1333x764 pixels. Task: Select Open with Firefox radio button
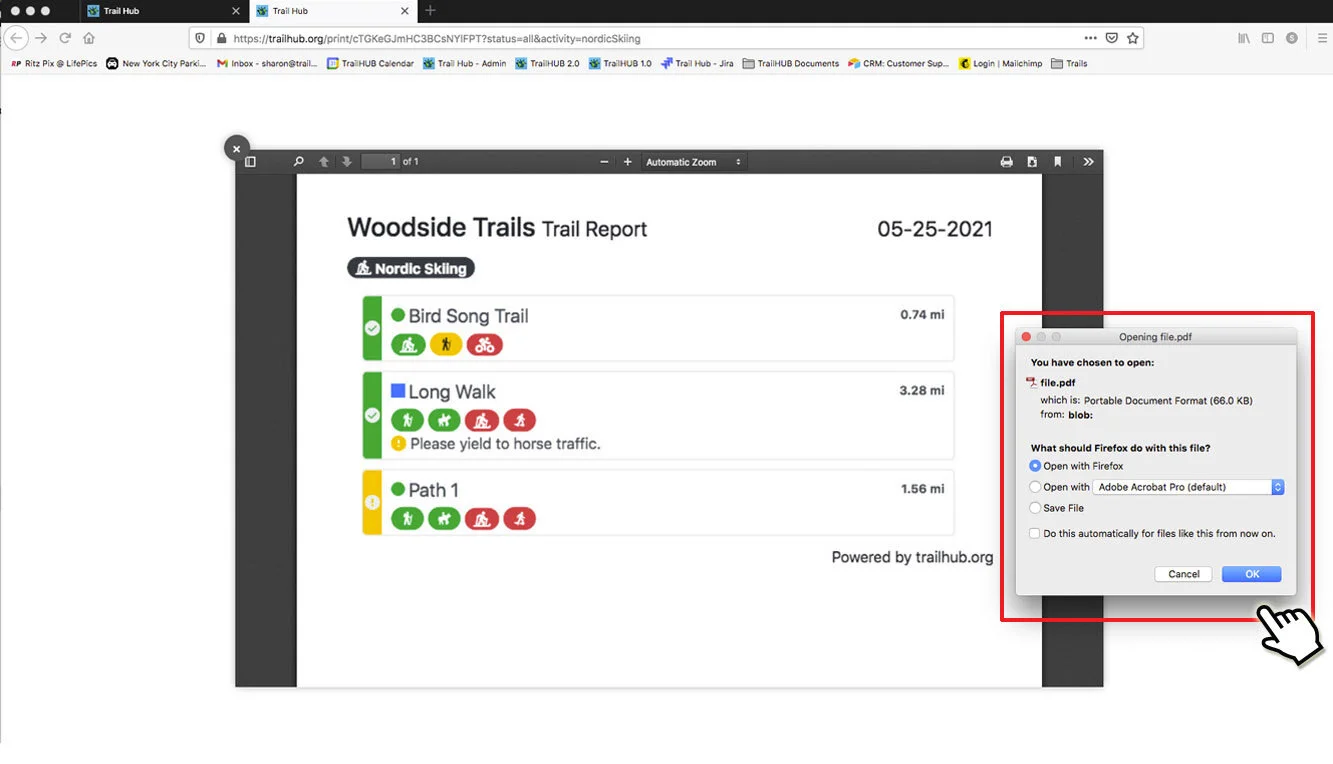click(1035, 466)
